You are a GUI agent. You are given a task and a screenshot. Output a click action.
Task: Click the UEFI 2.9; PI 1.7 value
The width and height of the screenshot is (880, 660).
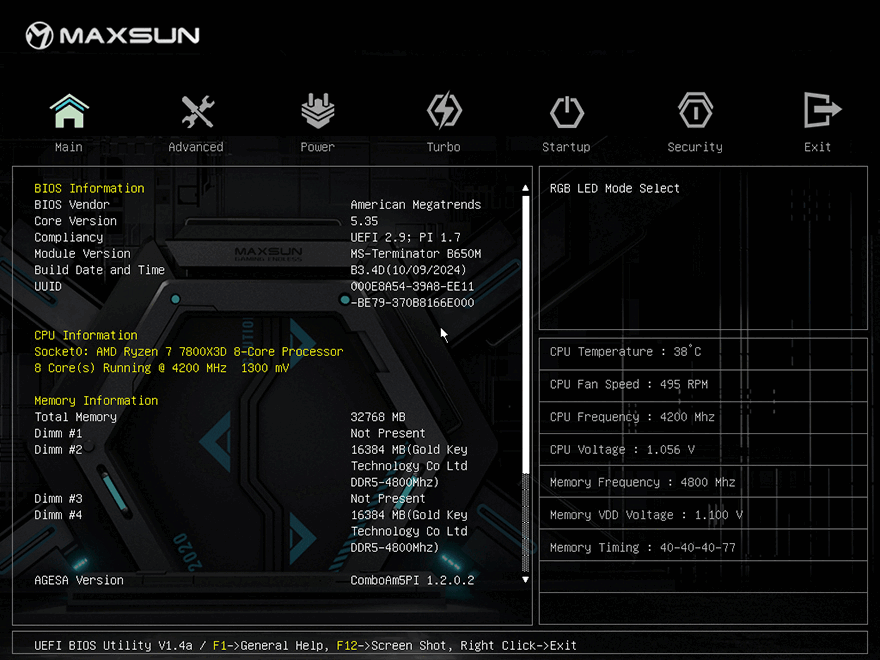click(405, 237)
